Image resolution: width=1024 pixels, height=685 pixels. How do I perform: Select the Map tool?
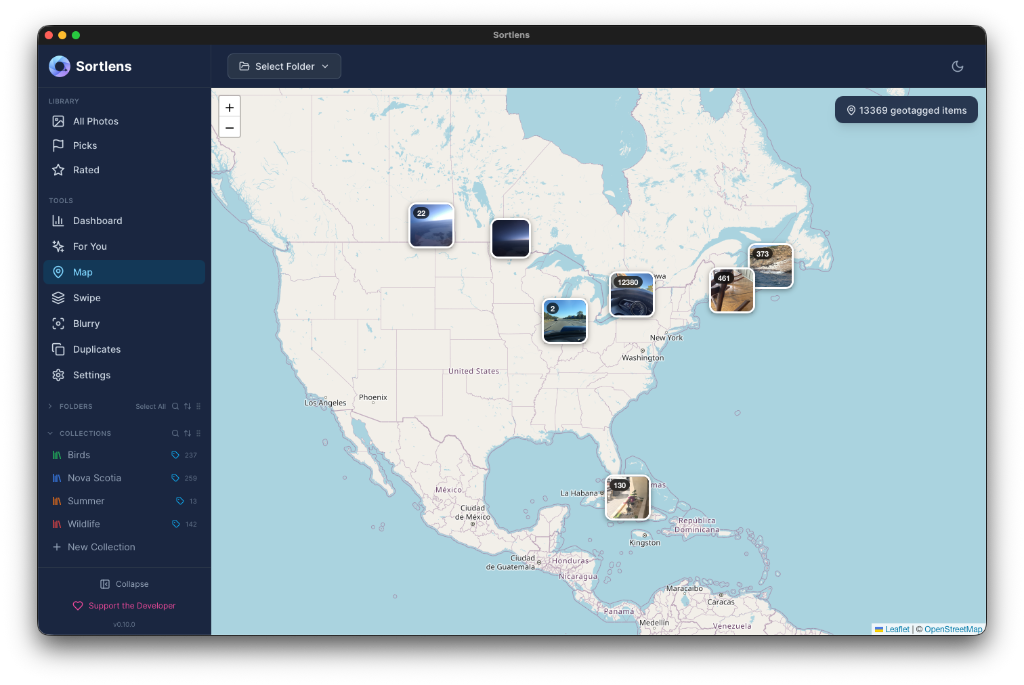(x=124, y=272)
